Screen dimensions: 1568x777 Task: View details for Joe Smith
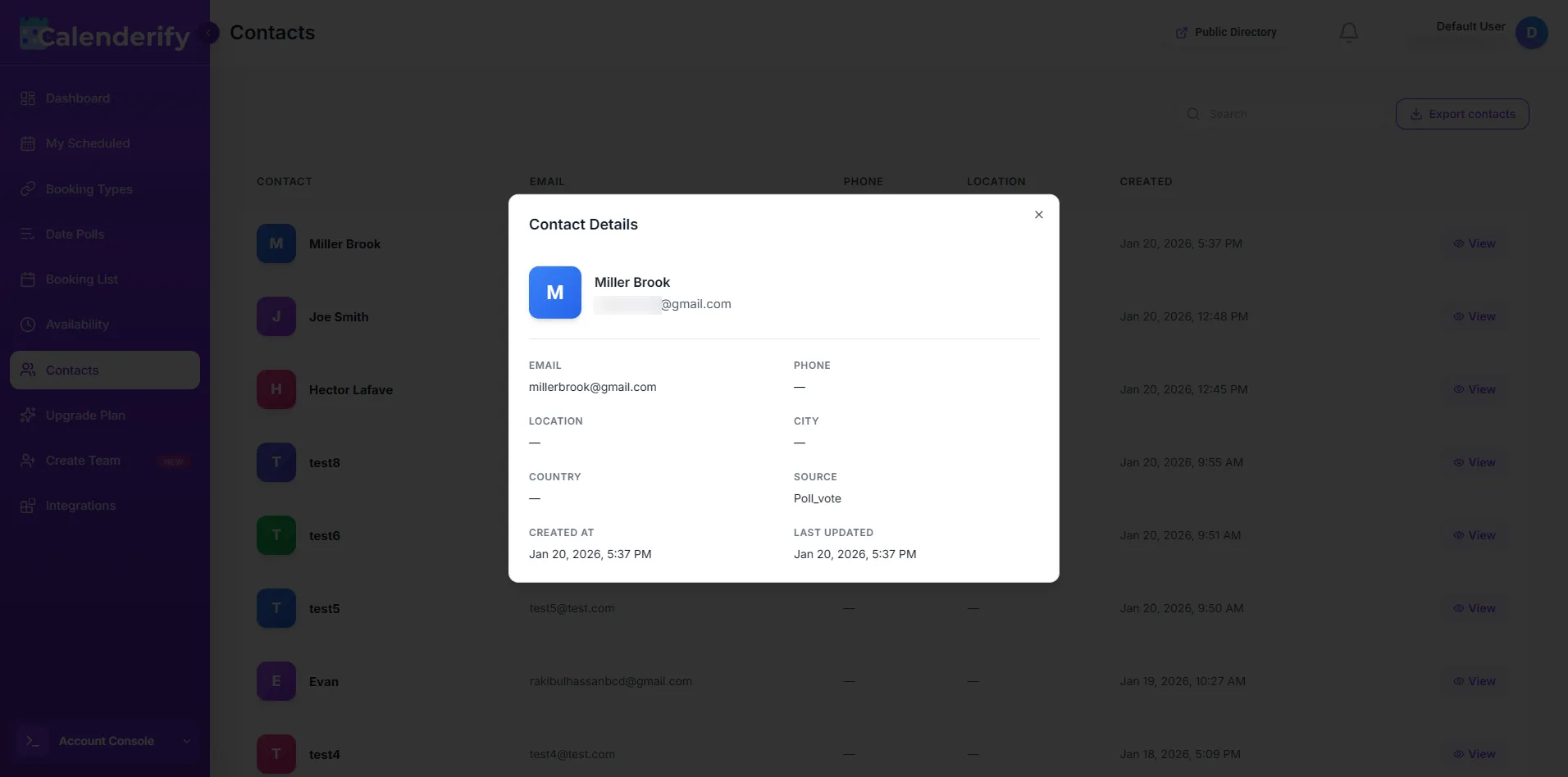coord(1475,316)
